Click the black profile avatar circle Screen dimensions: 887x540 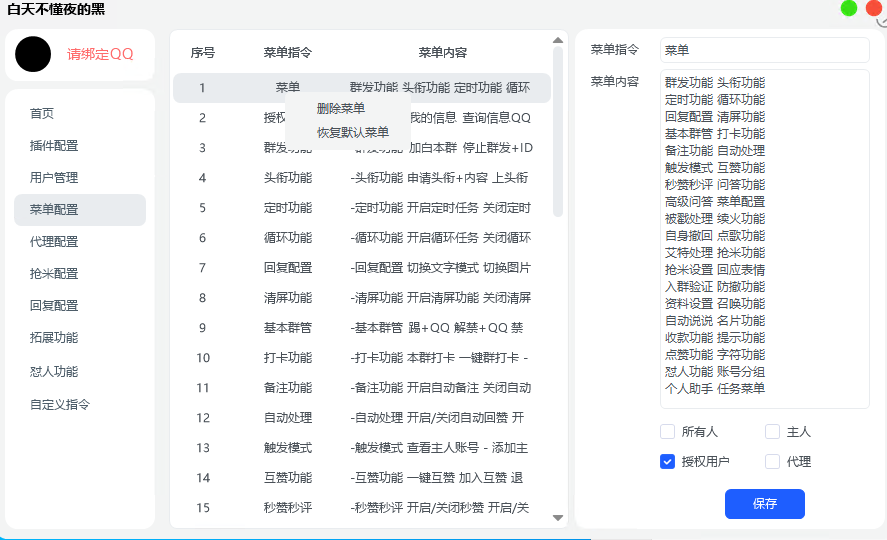33,54
